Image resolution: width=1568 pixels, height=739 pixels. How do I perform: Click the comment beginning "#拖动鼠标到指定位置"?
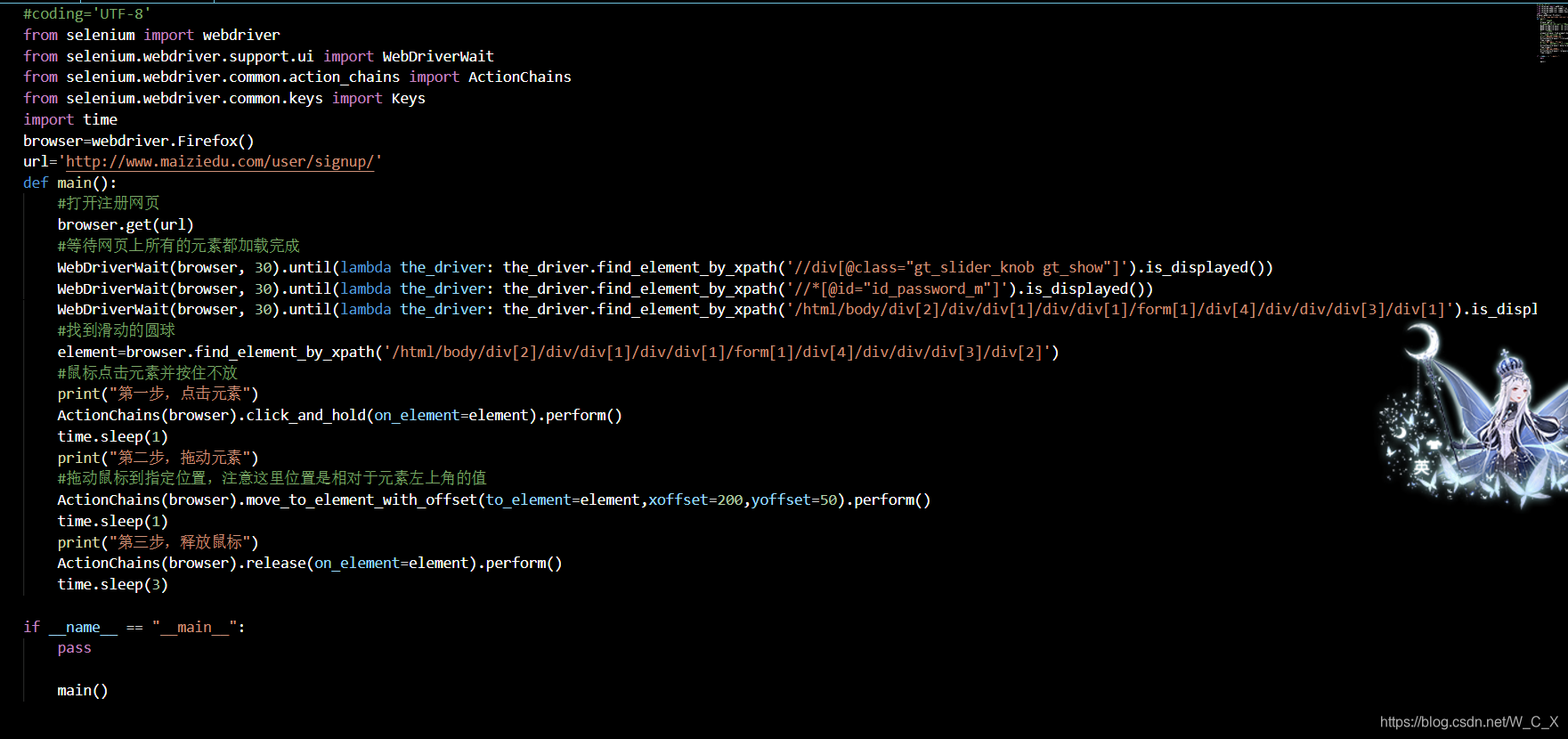pyautogui.click(x=272, y=478)
